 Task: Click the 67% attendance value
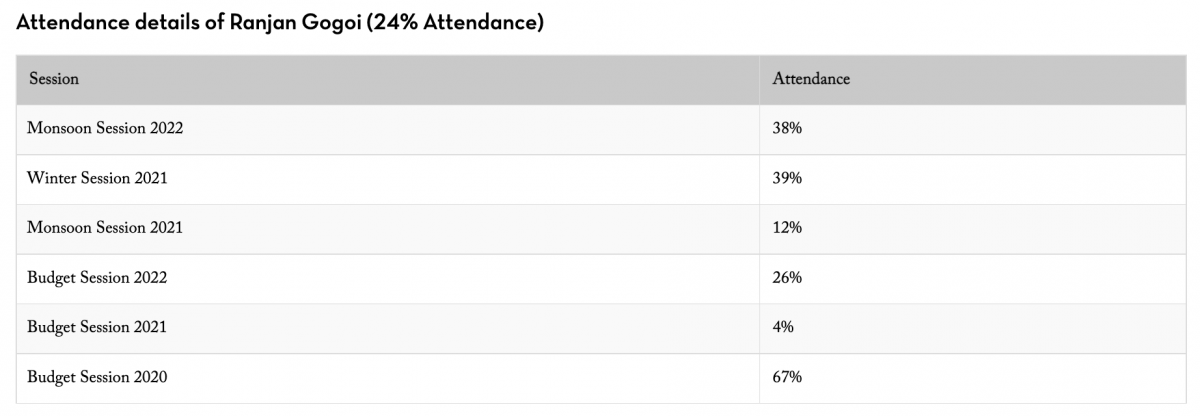(787, 377)
